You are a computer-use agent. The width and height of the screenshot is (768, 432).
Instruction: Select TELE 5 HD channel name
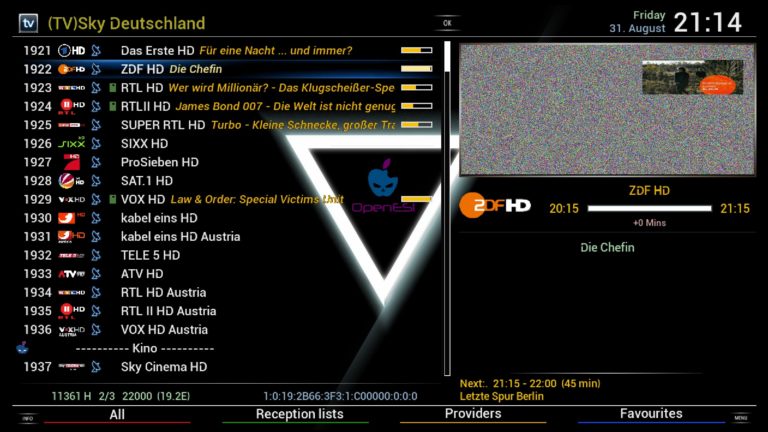(150, 255)
